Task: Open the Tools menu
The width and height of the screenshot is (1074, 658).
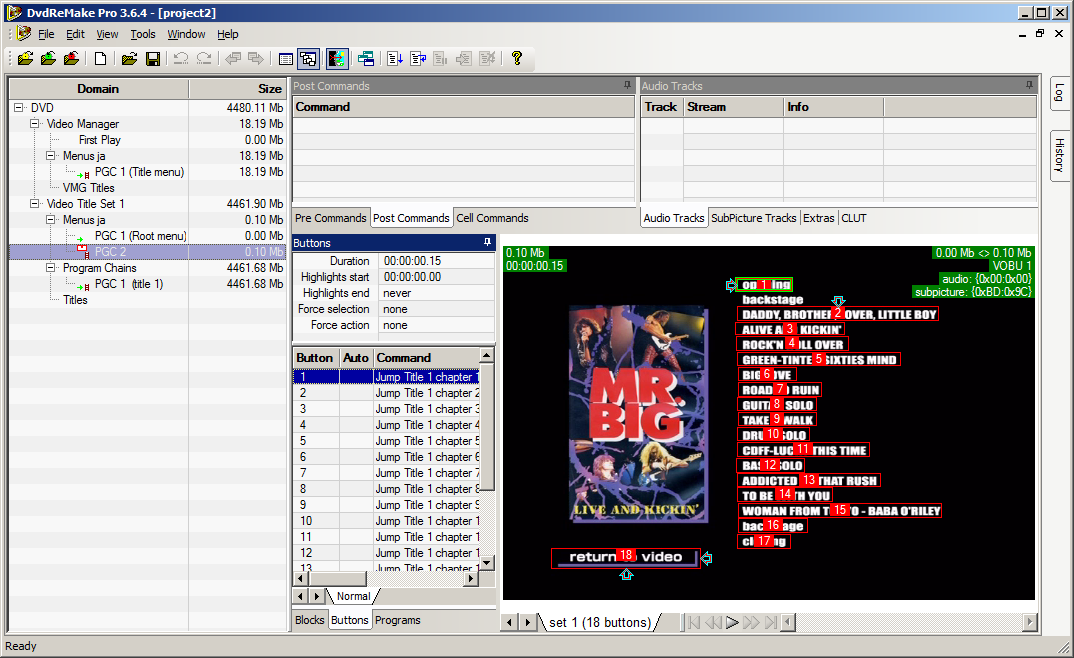Action: 142,34
